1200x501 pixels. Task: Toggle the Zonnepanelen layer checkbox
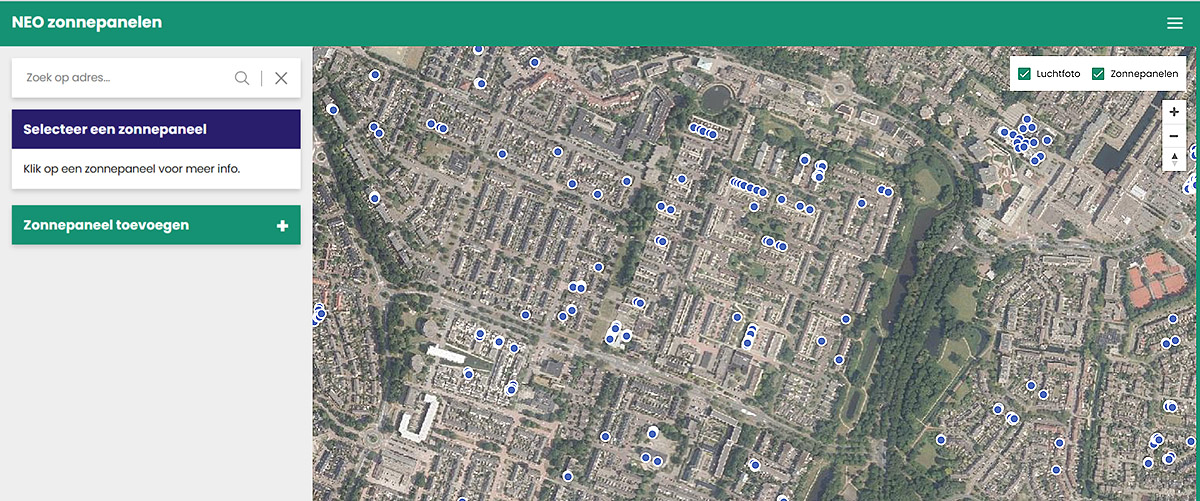(x=1098, y=74)
